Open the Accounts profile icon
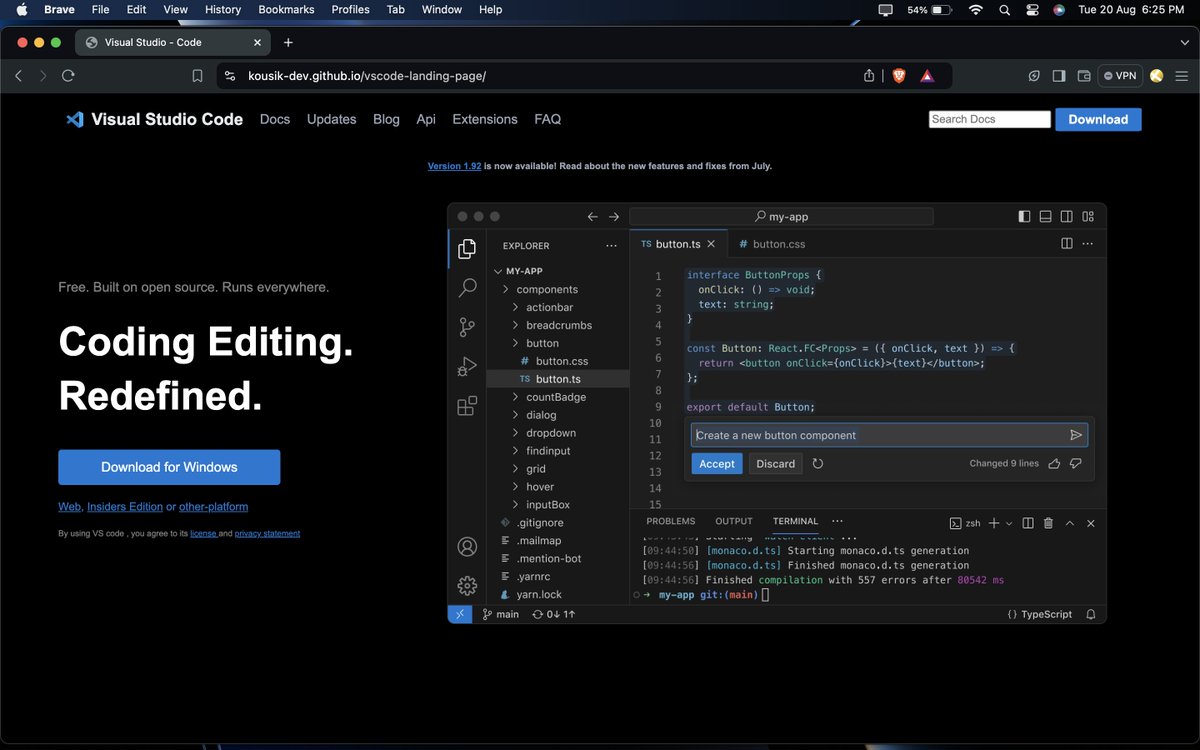 click(467, 546)
